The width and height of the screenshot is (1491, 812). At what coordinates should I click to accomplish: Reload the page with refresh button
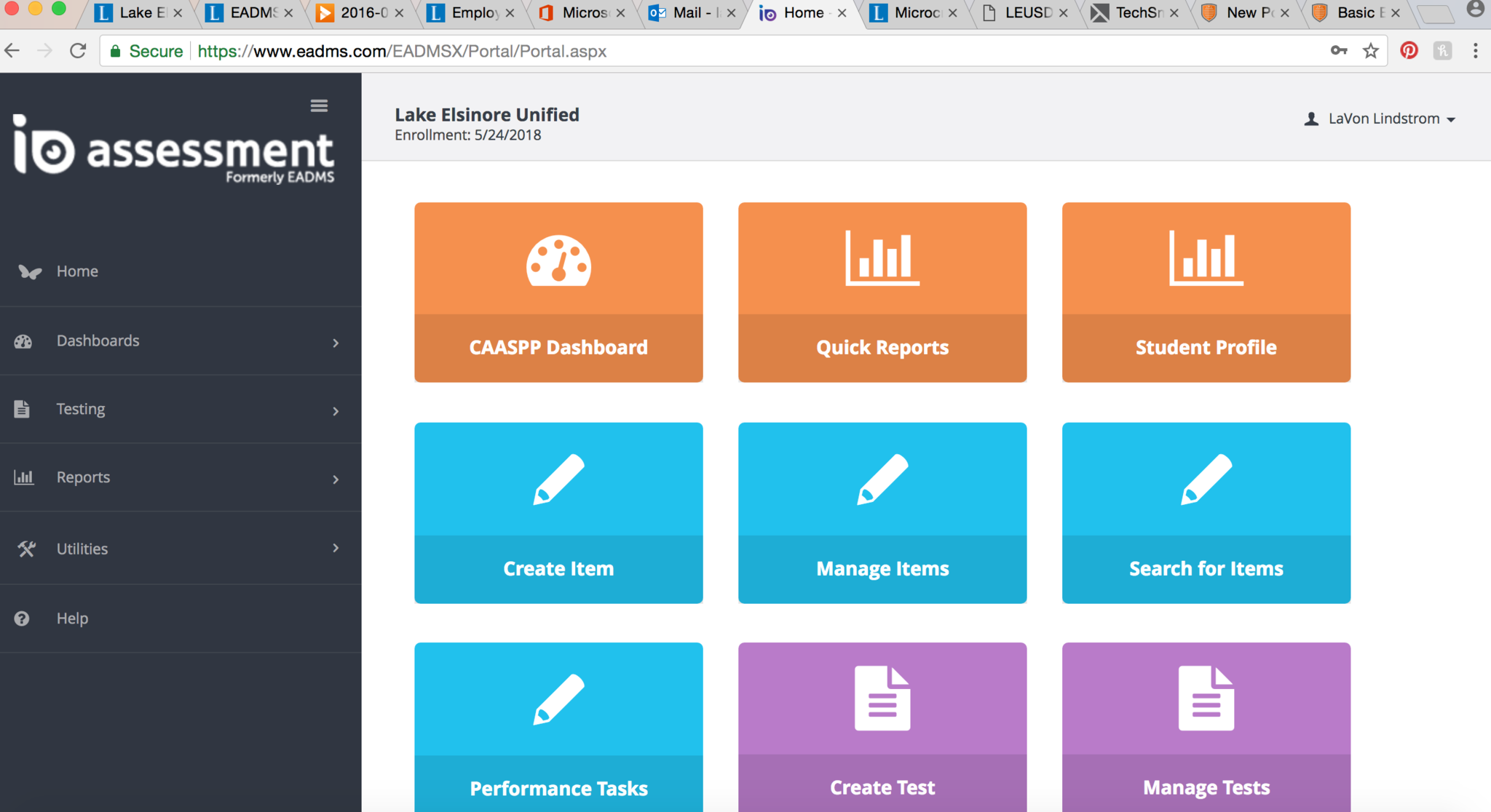[x=78, y=51]
